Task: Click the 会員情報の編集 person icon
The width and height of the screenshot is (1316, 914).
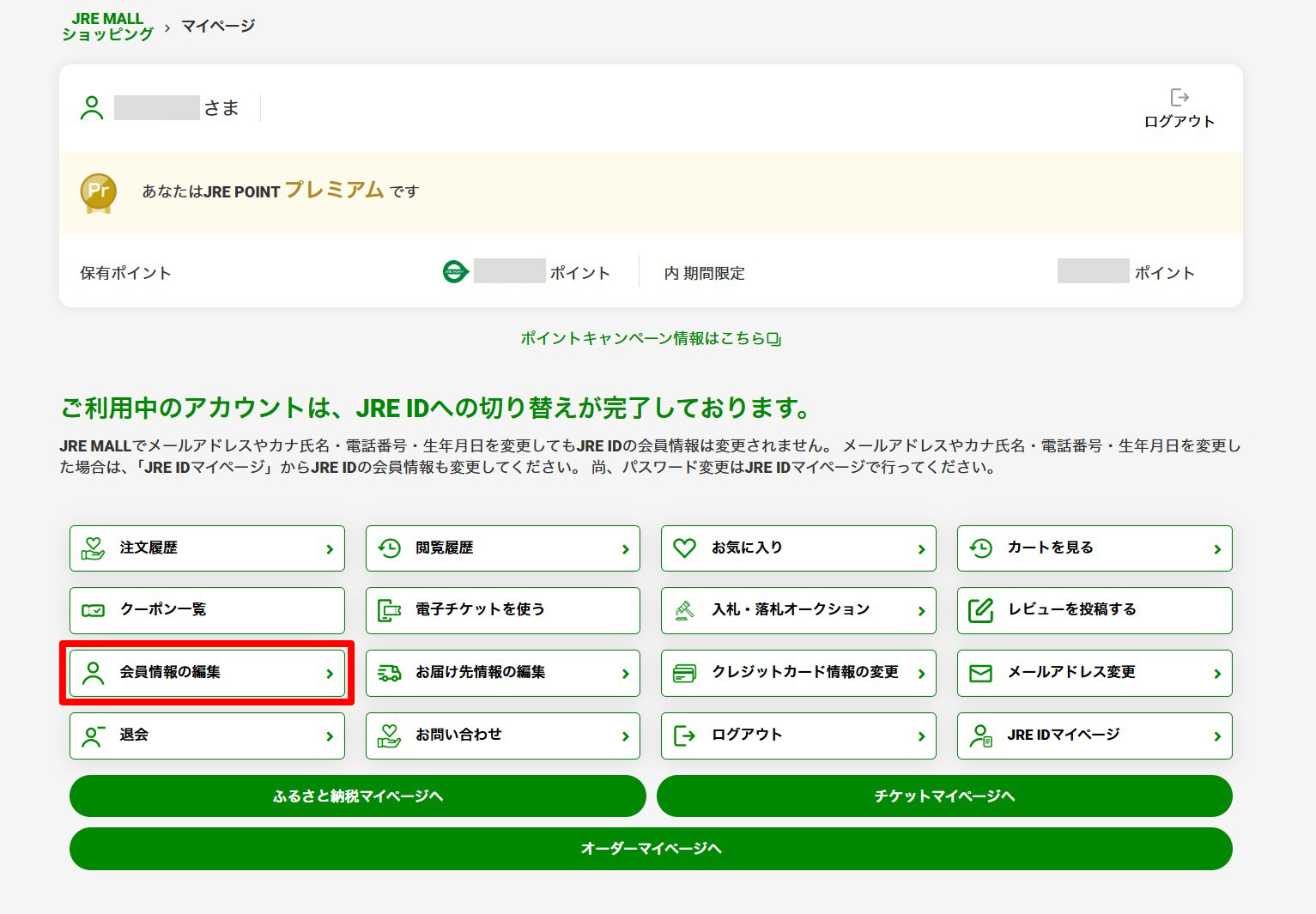Action: [x=93, y=673]
